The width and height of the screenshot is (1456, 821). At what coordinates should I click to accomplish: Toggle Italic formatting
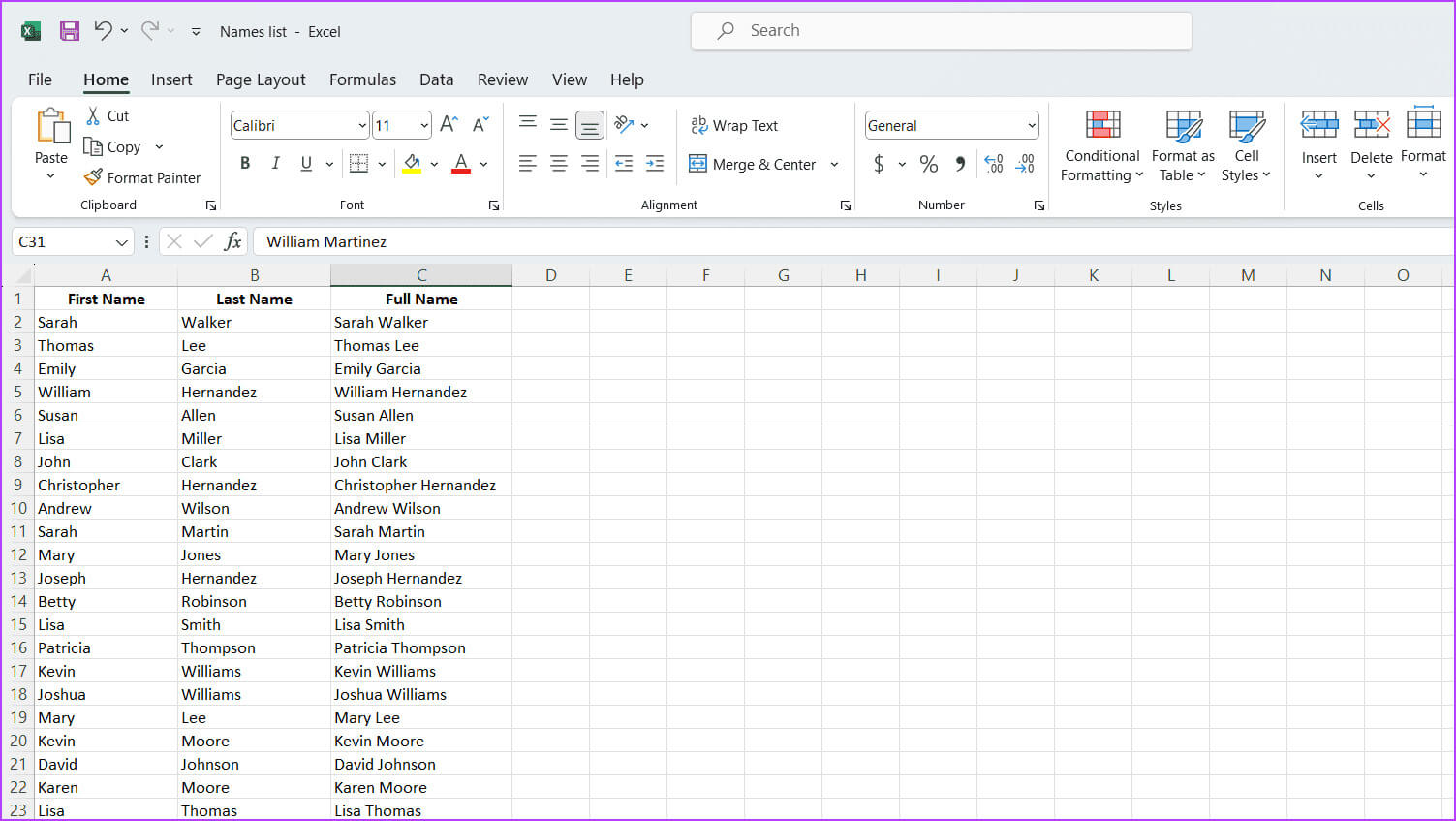[x=275, y=164]
